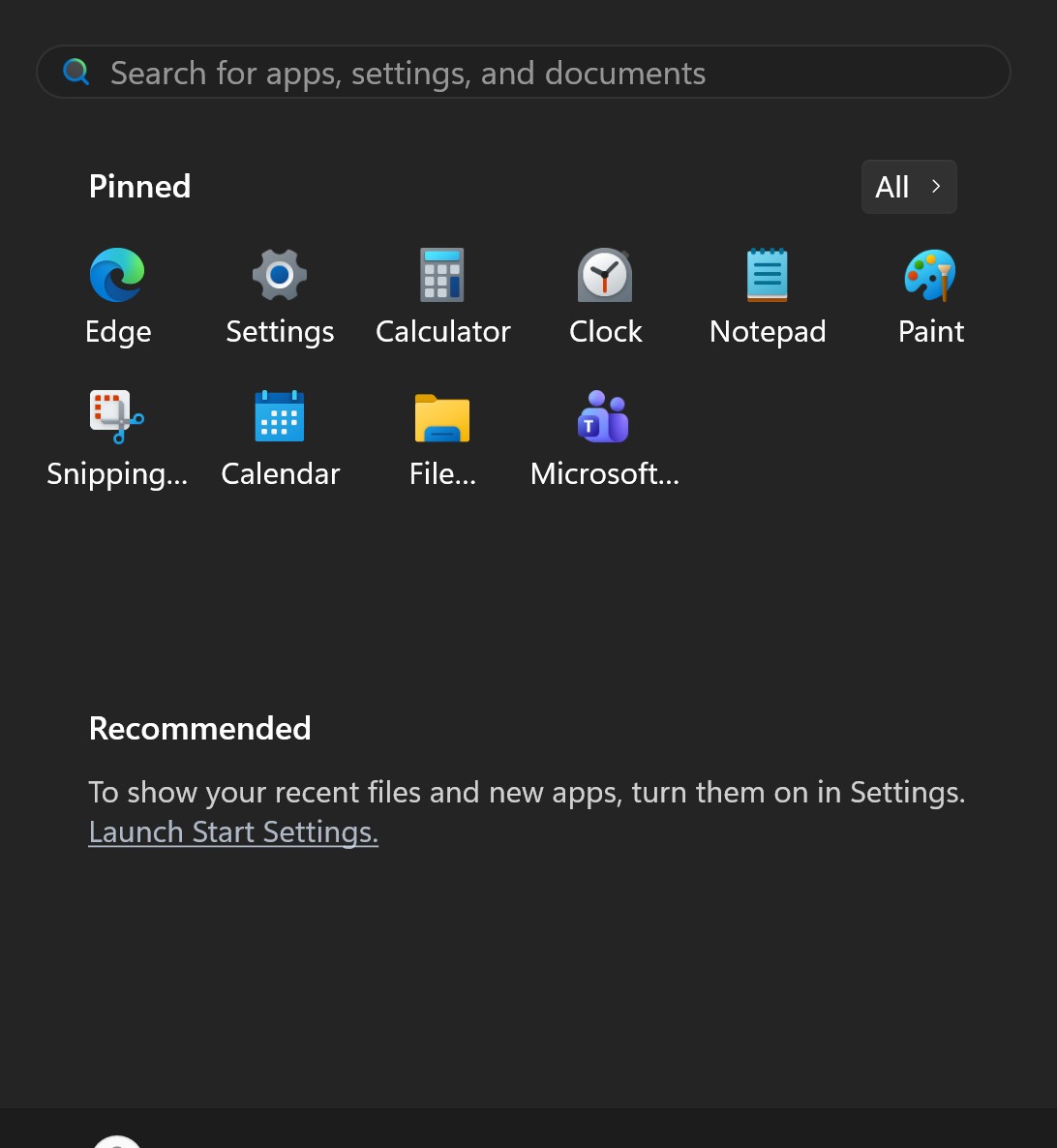Select the recent files message text
The width and height of the screenshot is (1057, 1148).
tap(527, 792)
